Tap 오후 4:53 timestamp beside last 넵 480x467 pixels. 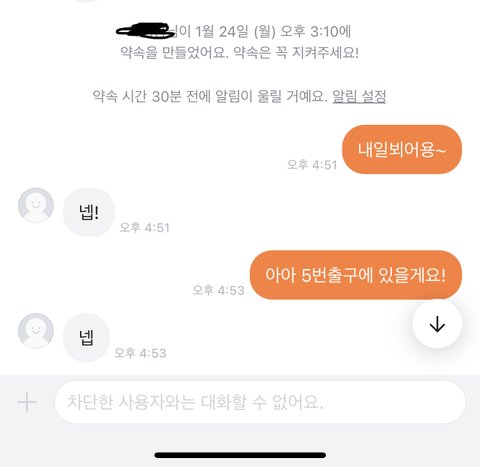(140, 353)
